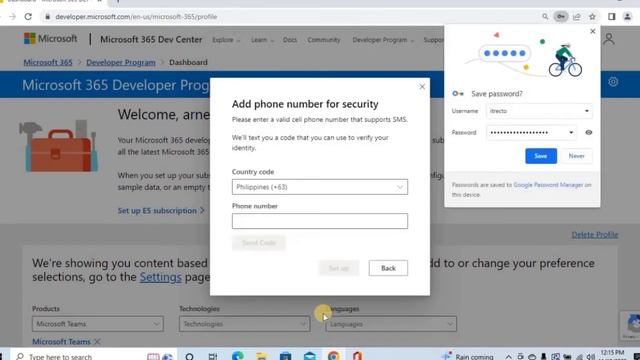
Task: Open the Languages dropdown
Action: pyautogui.click(x=391, y=324)
